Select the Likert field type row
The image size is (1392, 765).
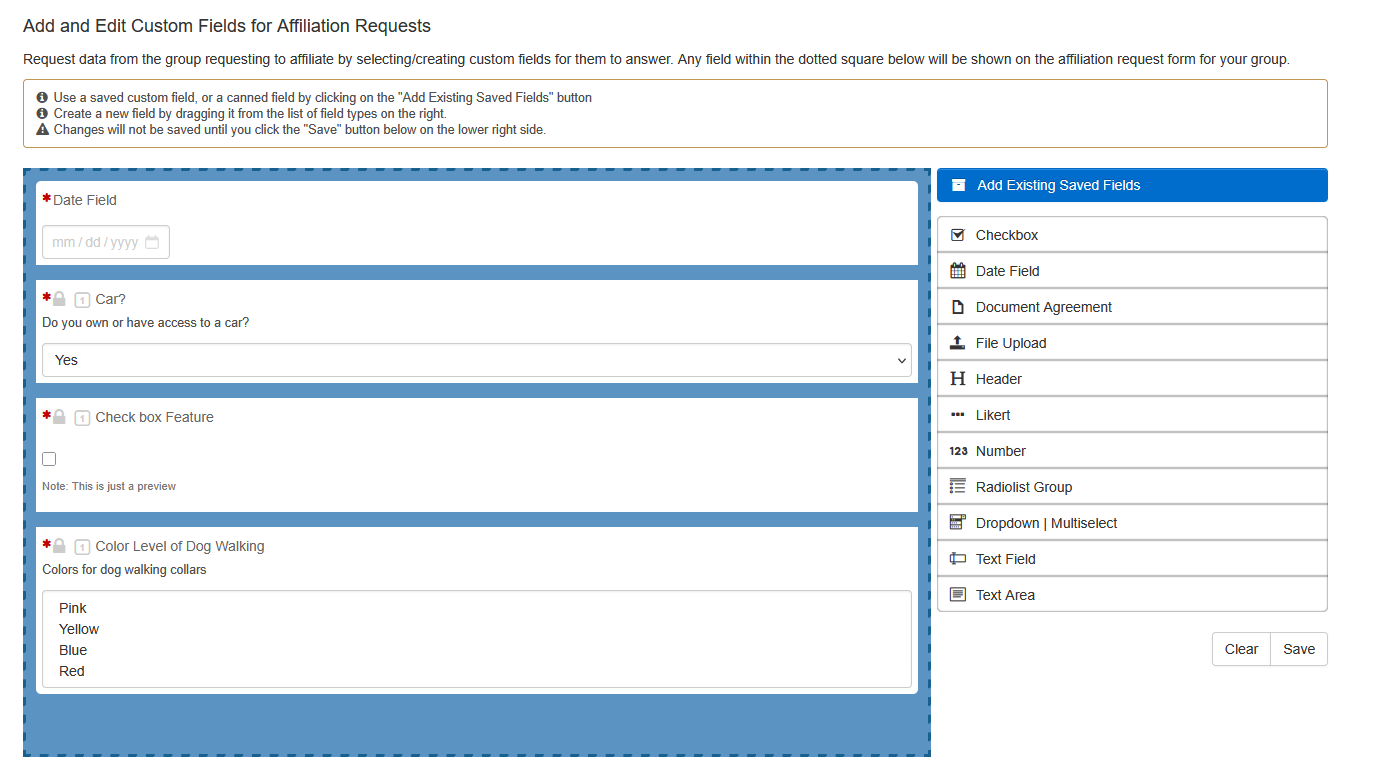click(x=1132, y=415)
